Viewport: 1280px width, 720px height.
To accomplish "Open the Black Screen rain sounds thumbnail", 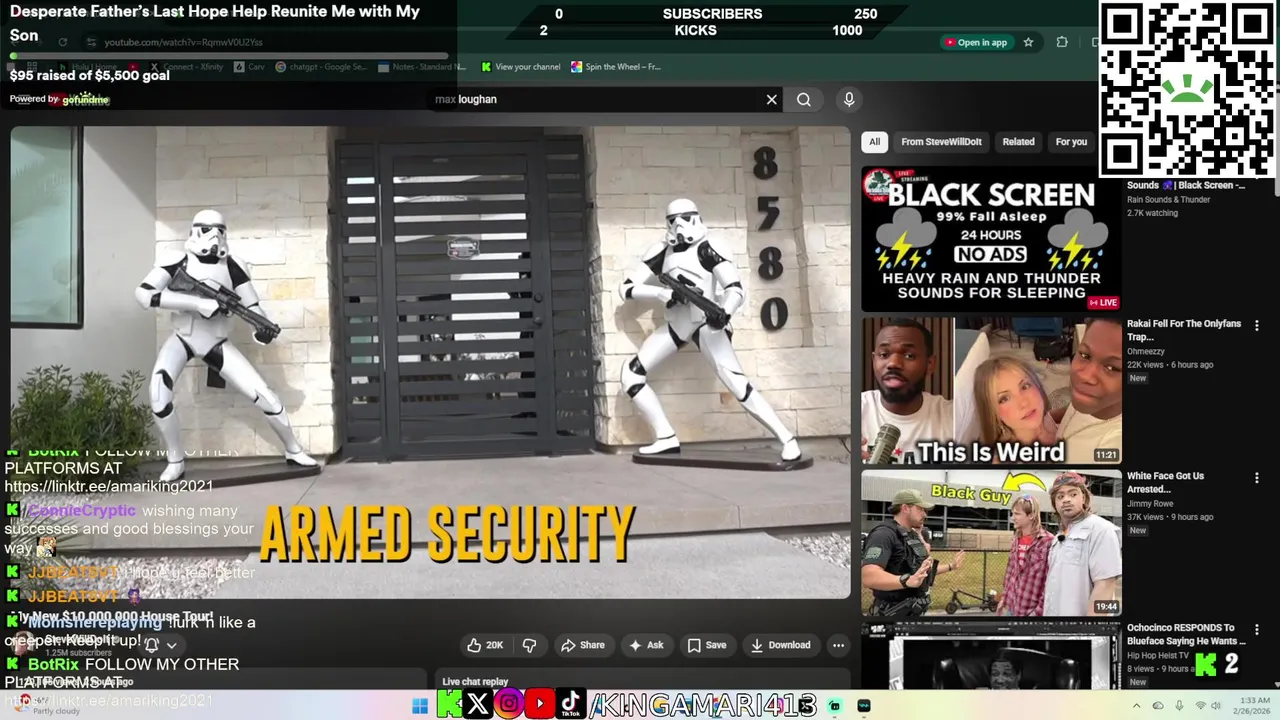I will [x=991, y=239].
